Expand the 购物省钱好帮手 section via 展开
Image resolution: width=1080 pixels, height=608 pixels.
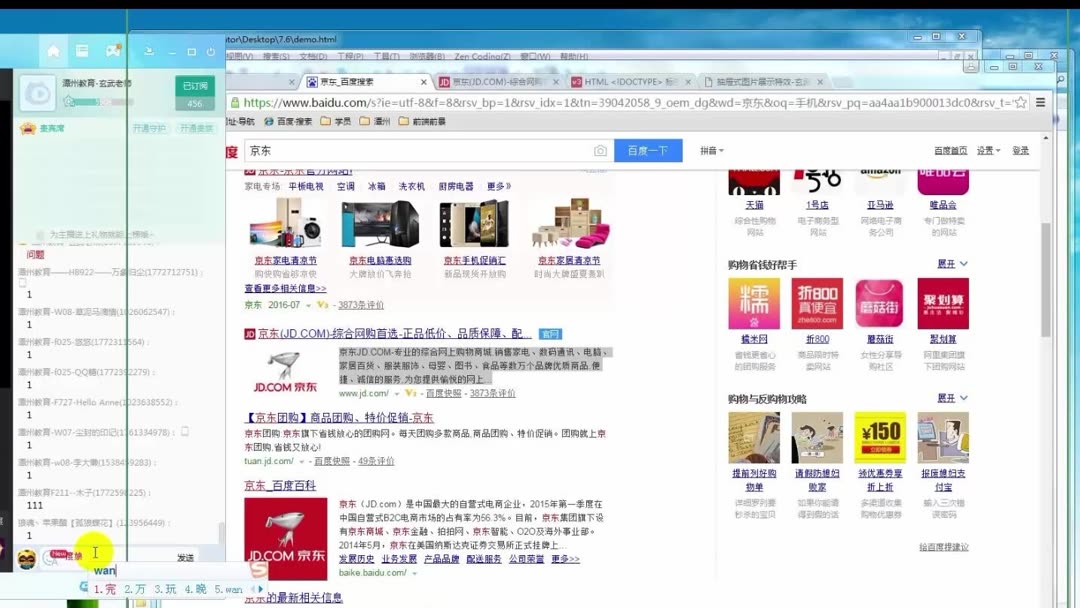pos(948,263)
